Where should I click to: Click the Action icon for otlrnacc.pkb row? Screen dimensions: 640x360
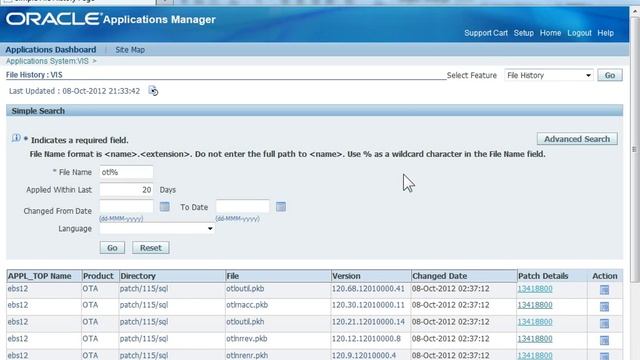604,307
